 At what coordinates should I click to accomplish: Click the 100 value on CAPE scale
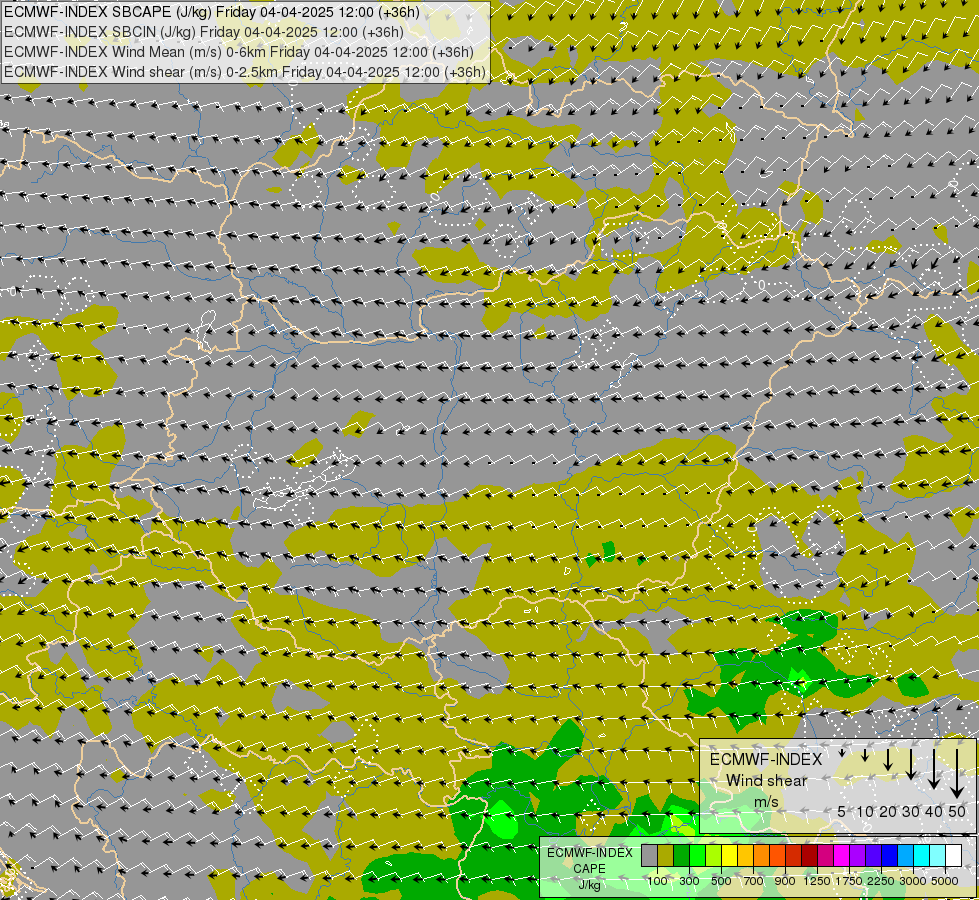coord(657,881)
